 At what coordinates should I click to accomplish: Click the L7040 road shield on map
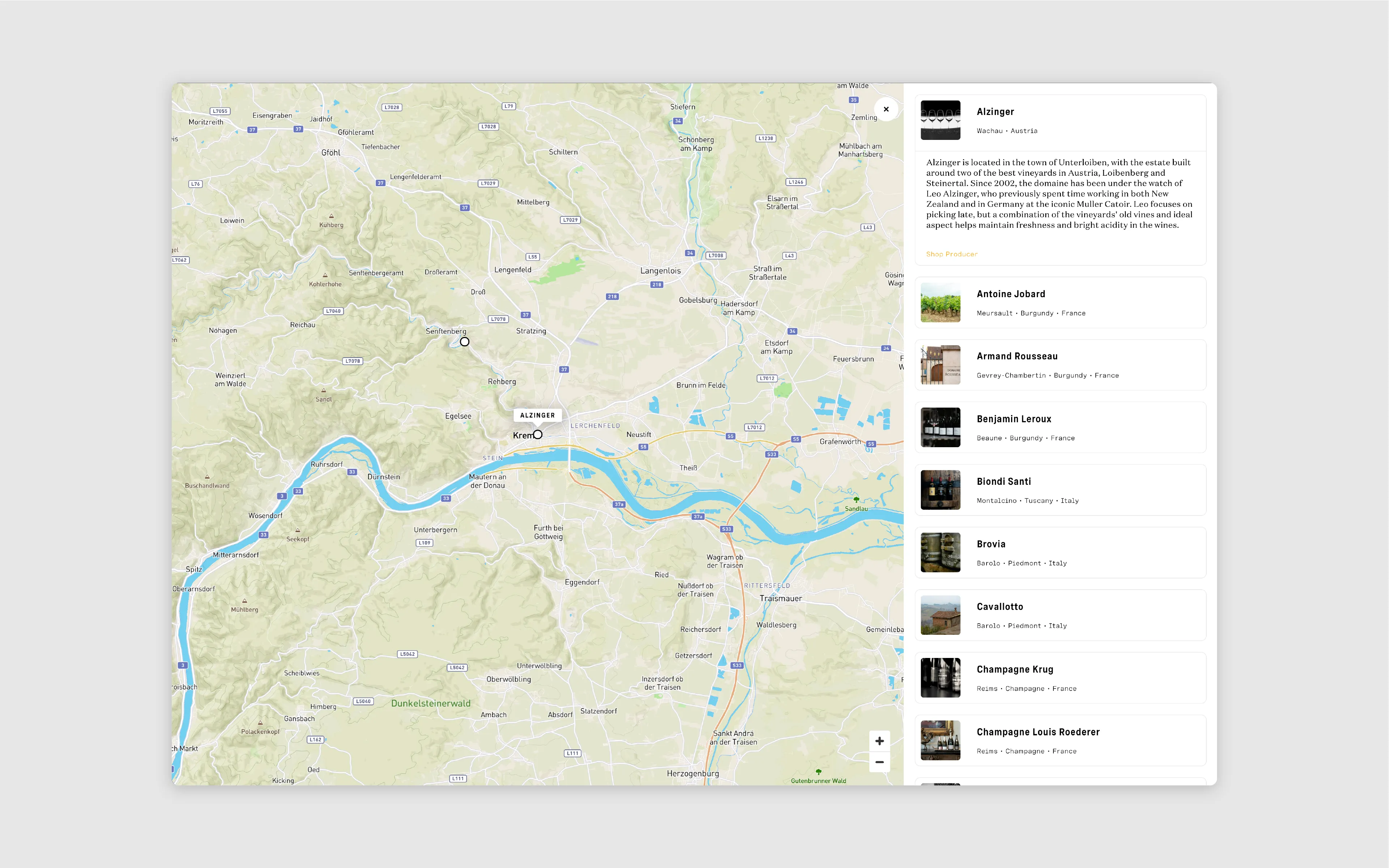tap(333, 311)
